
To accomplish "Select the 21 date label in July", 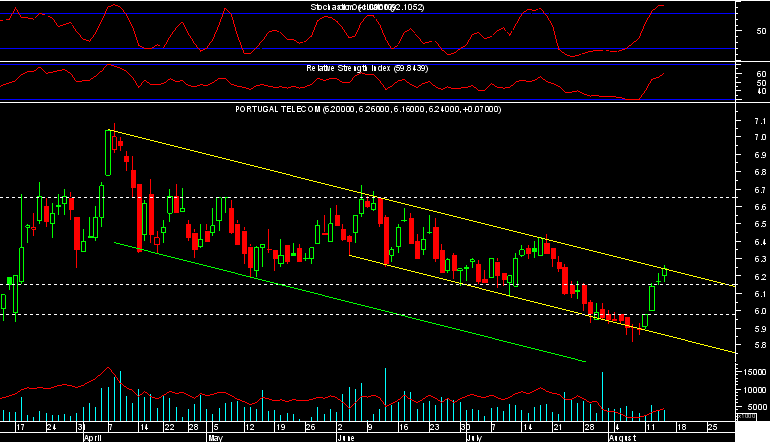I will click(x=557, y=427).
